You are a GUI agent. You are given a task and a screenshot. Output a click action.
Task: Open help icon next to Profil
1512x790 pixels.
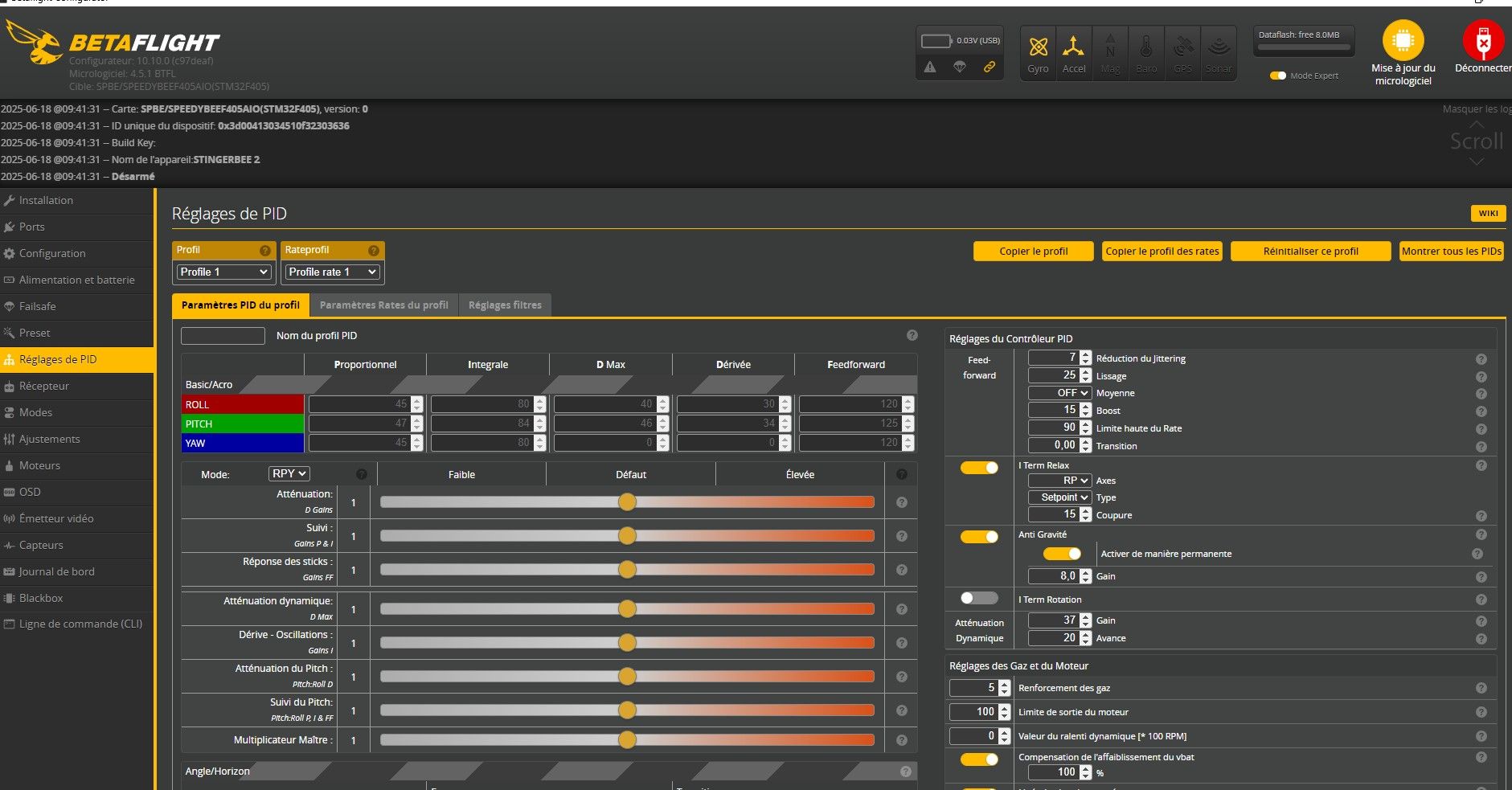(264, 251)
